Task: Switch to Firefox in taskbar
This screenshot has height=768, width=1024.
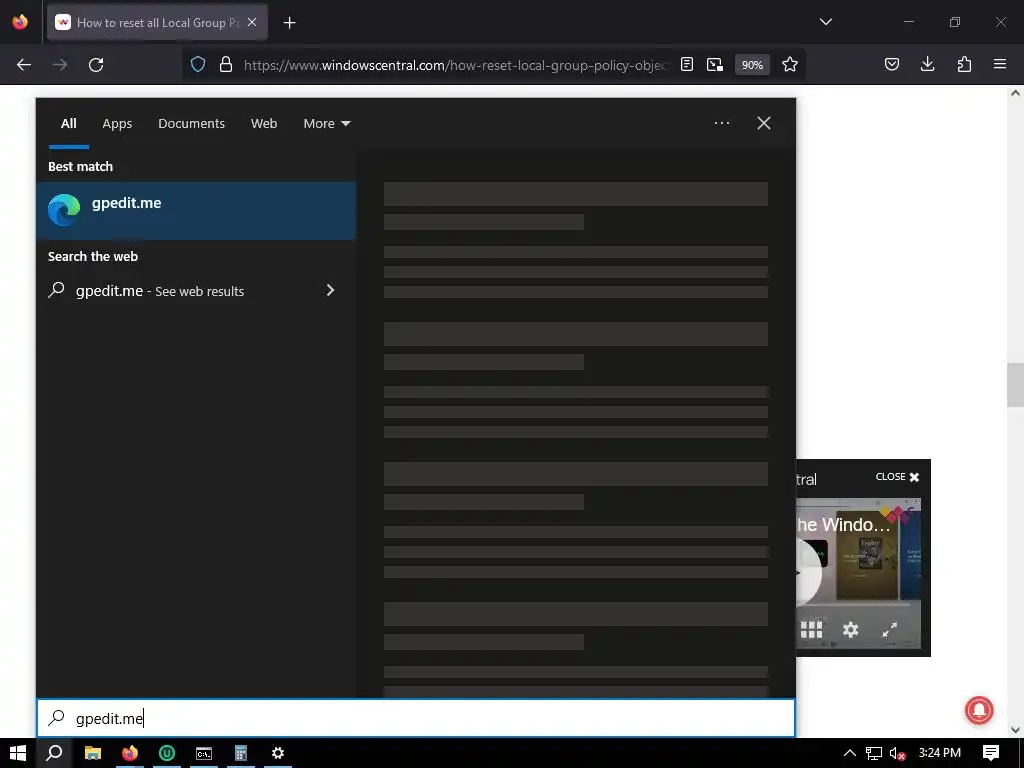Action: 130,753
